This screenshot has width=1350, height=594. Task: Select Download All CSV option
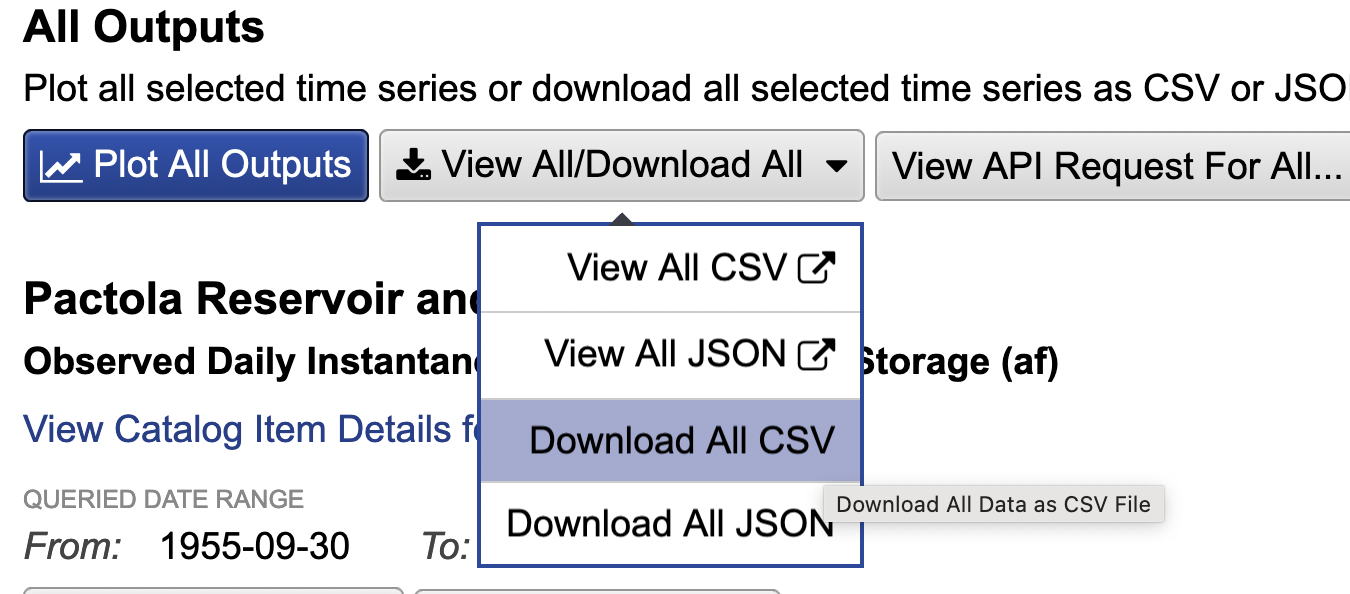click(671, 441)
